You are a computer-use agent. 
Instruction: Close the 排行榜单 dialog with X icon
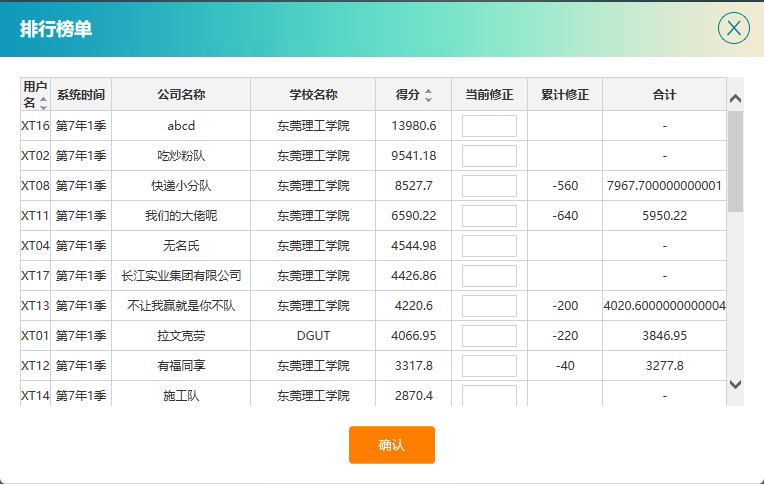coord(733,28)
